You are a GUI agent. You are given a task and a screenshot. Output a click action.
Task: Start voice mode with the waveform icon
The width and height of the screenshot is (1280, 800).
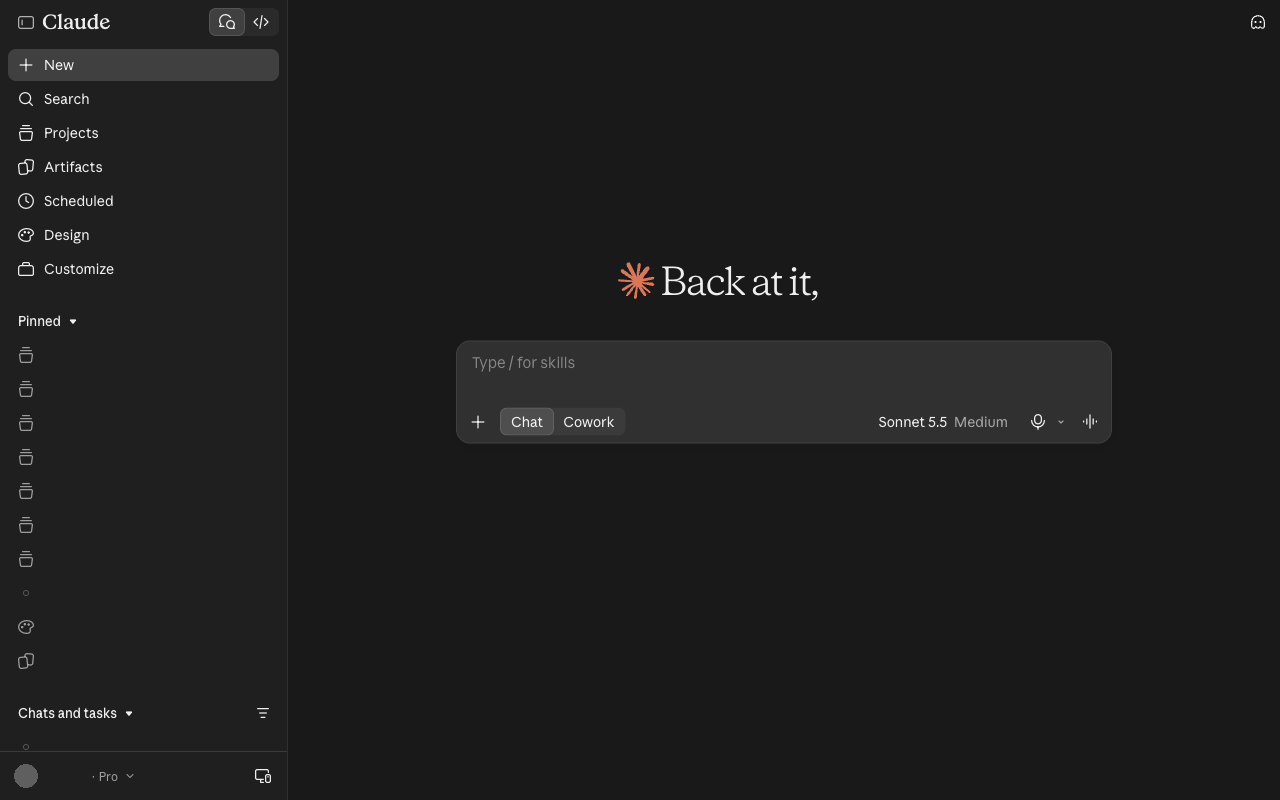coord(1090,422)
